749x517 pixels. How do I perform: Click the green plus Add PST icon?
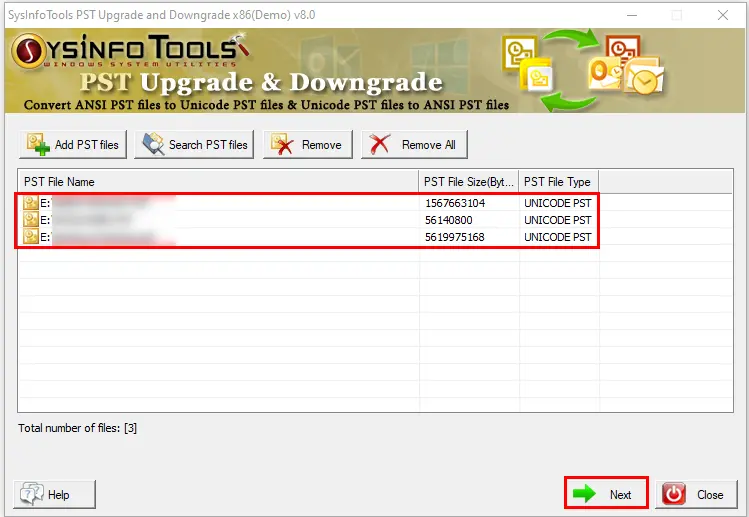(38, 144)
